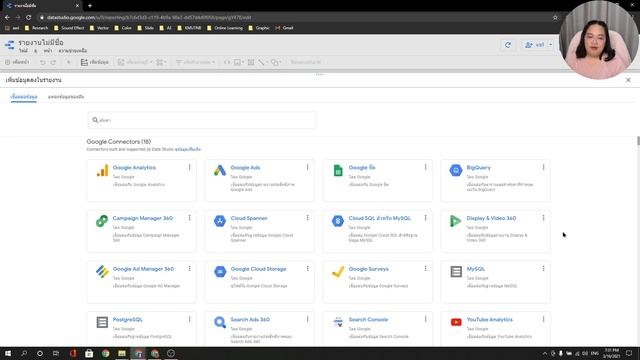The width and height of the screenshot is (640, 360).
Task: Click the undo arrow in toolbar
Action: [x=42, y=62]
